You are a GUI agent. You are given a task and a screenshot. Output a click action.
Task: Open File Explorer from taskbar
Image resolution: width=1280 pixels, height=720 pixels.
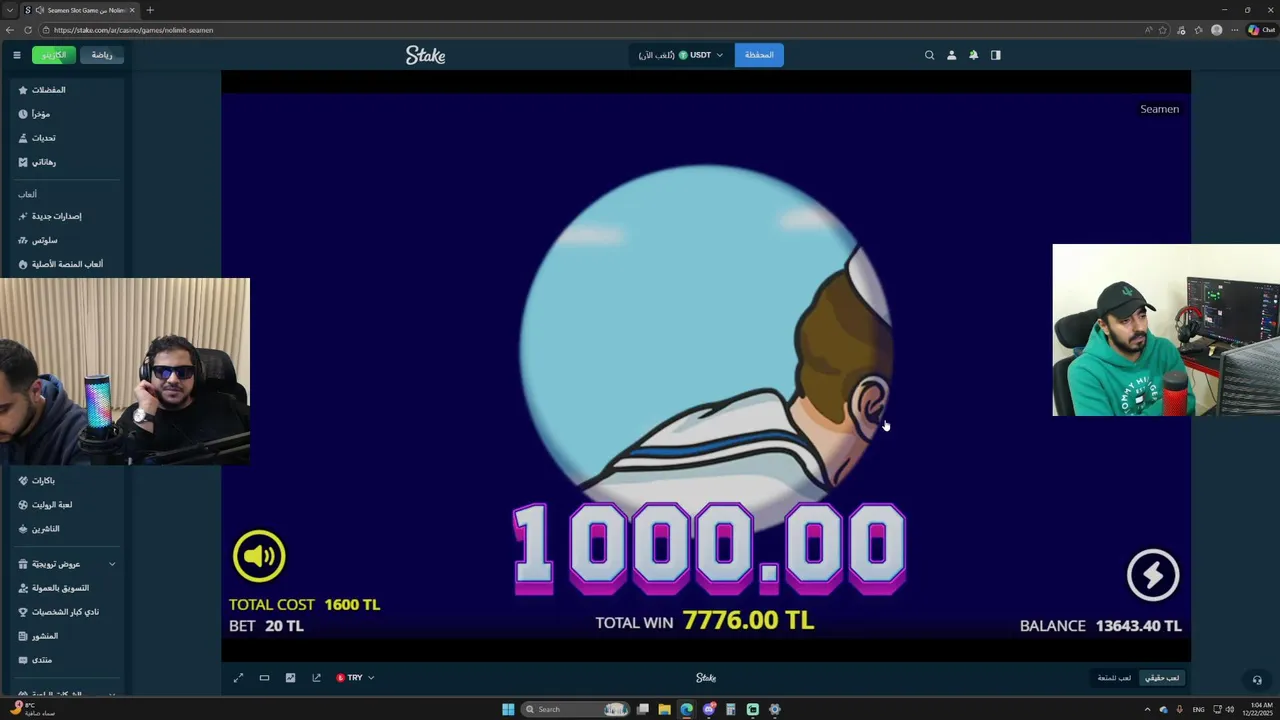click(664, 709)
